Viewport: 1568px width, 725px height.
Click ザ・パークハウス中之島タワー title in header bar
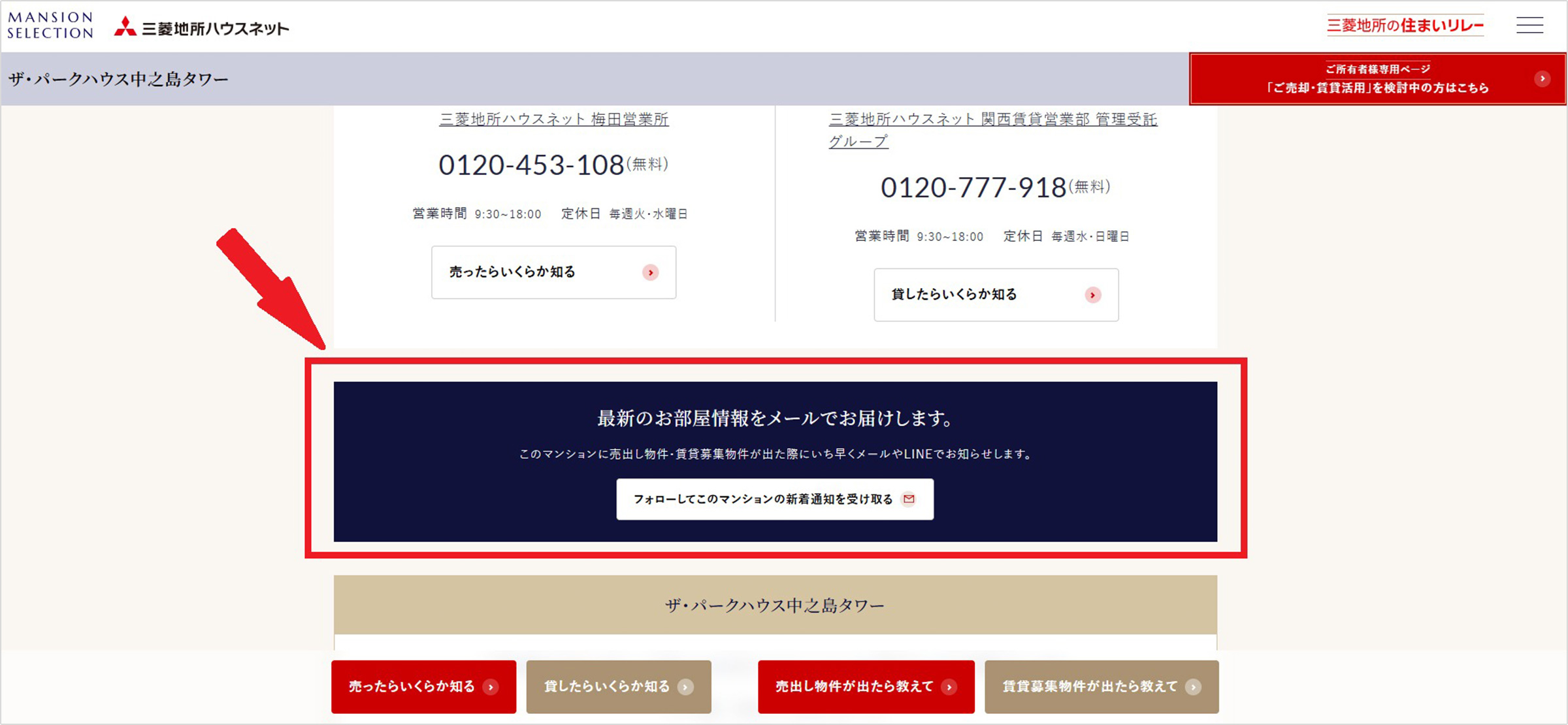118,80
